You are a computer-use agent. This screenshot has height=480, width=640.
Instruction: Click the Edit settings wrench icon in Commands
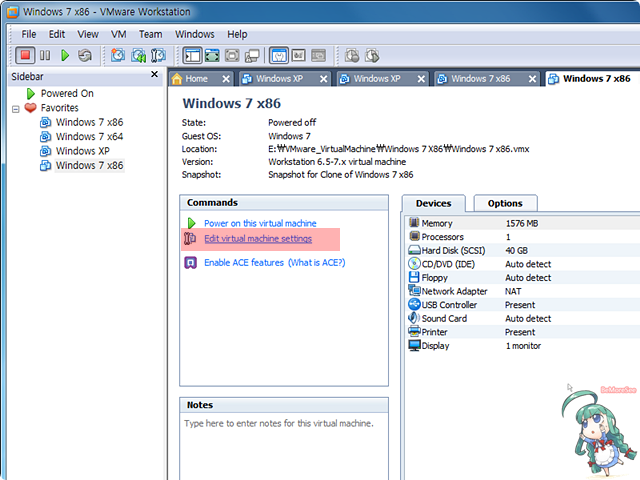click(x=190, y=238)
